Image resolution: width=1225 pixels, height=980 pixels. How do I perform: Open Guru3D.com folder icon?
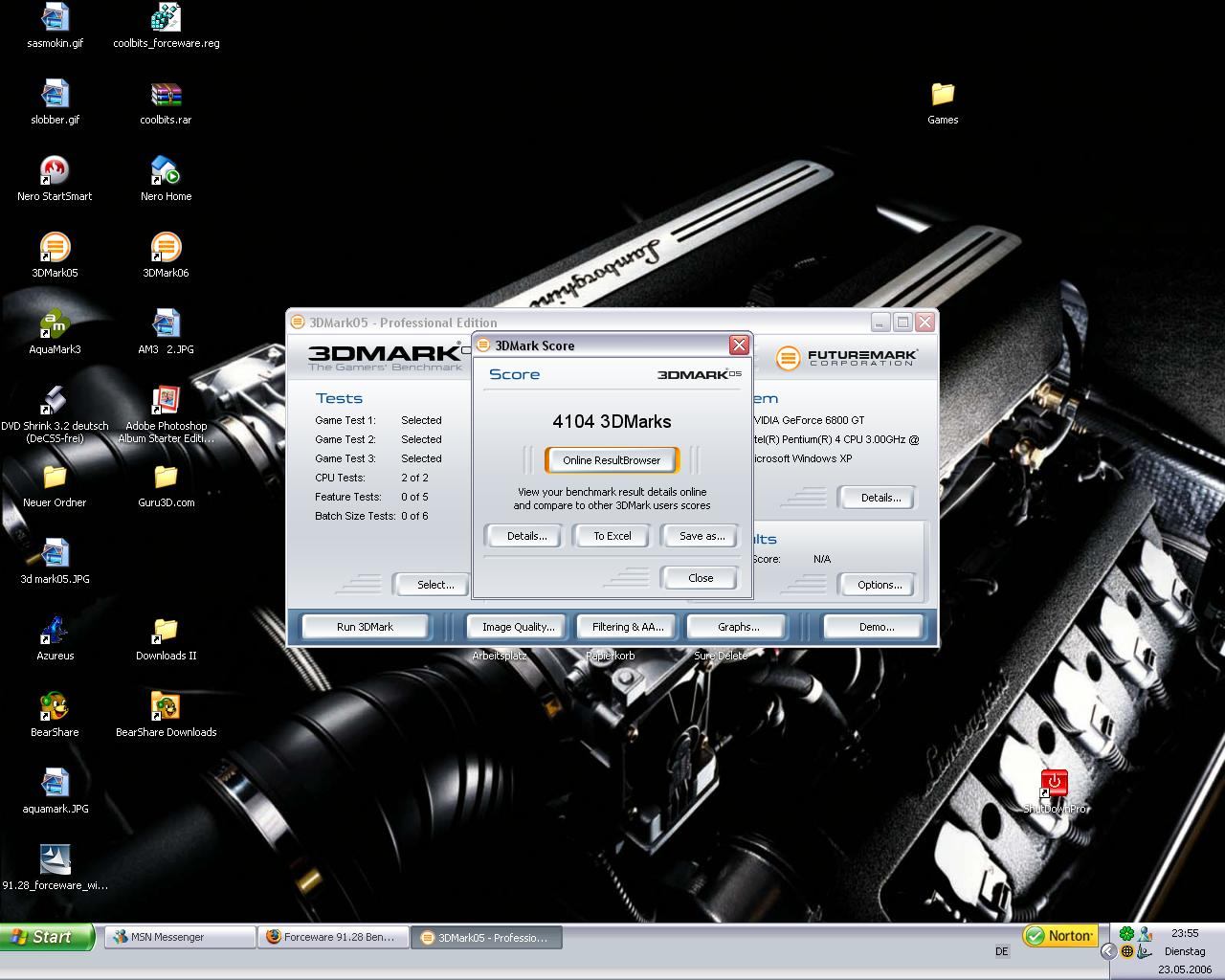(166, 485)
